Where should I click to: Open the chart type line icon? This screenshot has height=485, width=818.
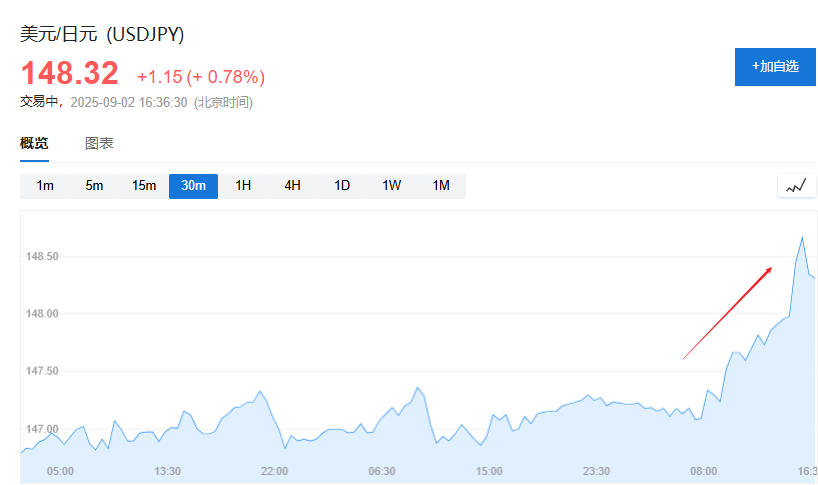797,186
